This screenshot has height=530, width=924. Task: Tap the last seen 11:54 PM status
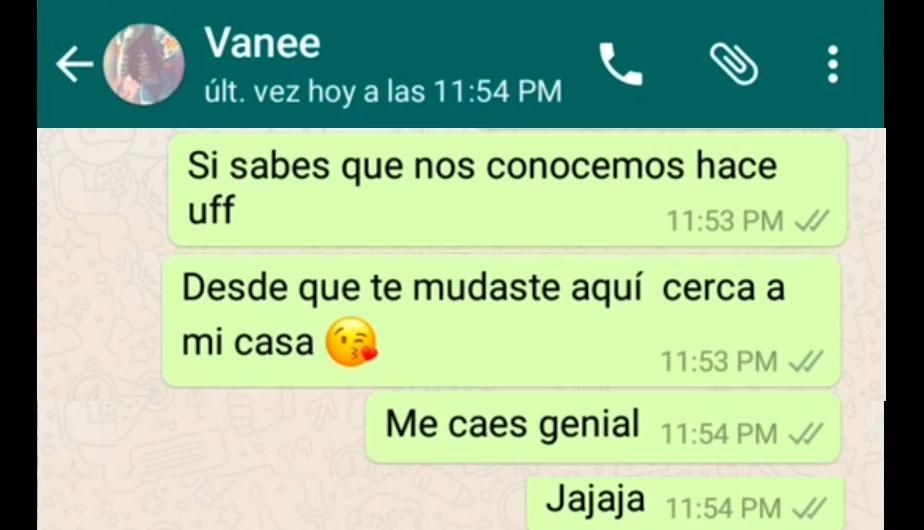[x=383, y=91]
